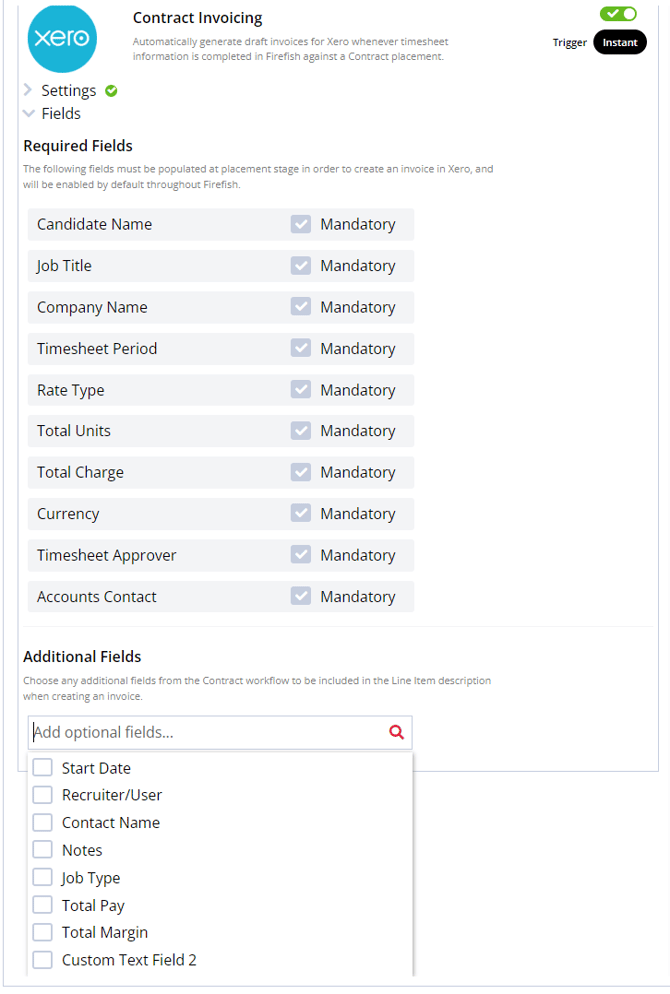Image resolution: width=670 pixels, height=994 pixels.
Task: Click the Instant trigger badge
Action: coord(620,42)
